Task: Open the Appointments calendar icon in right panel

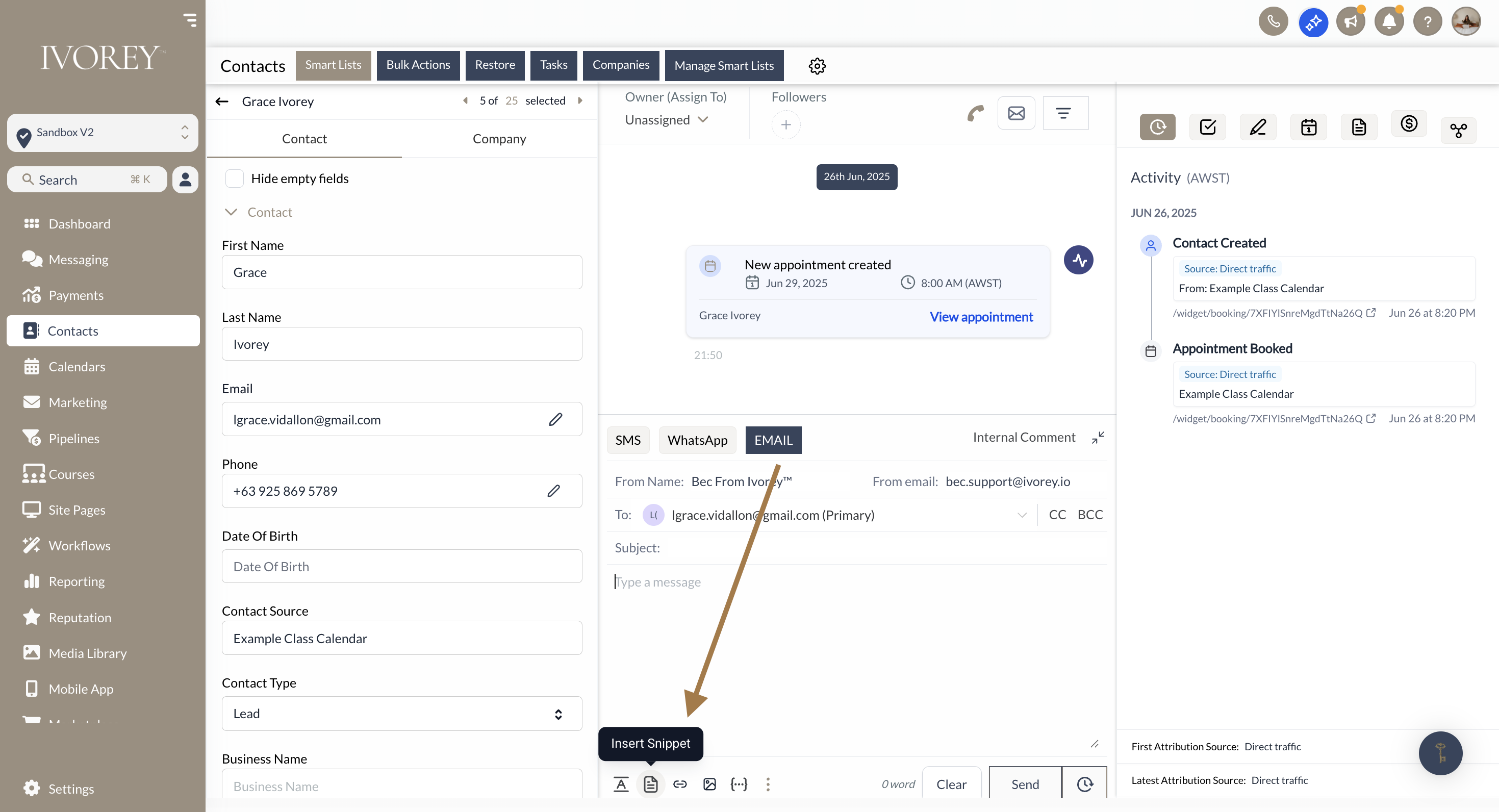Action: (1308, 127)
